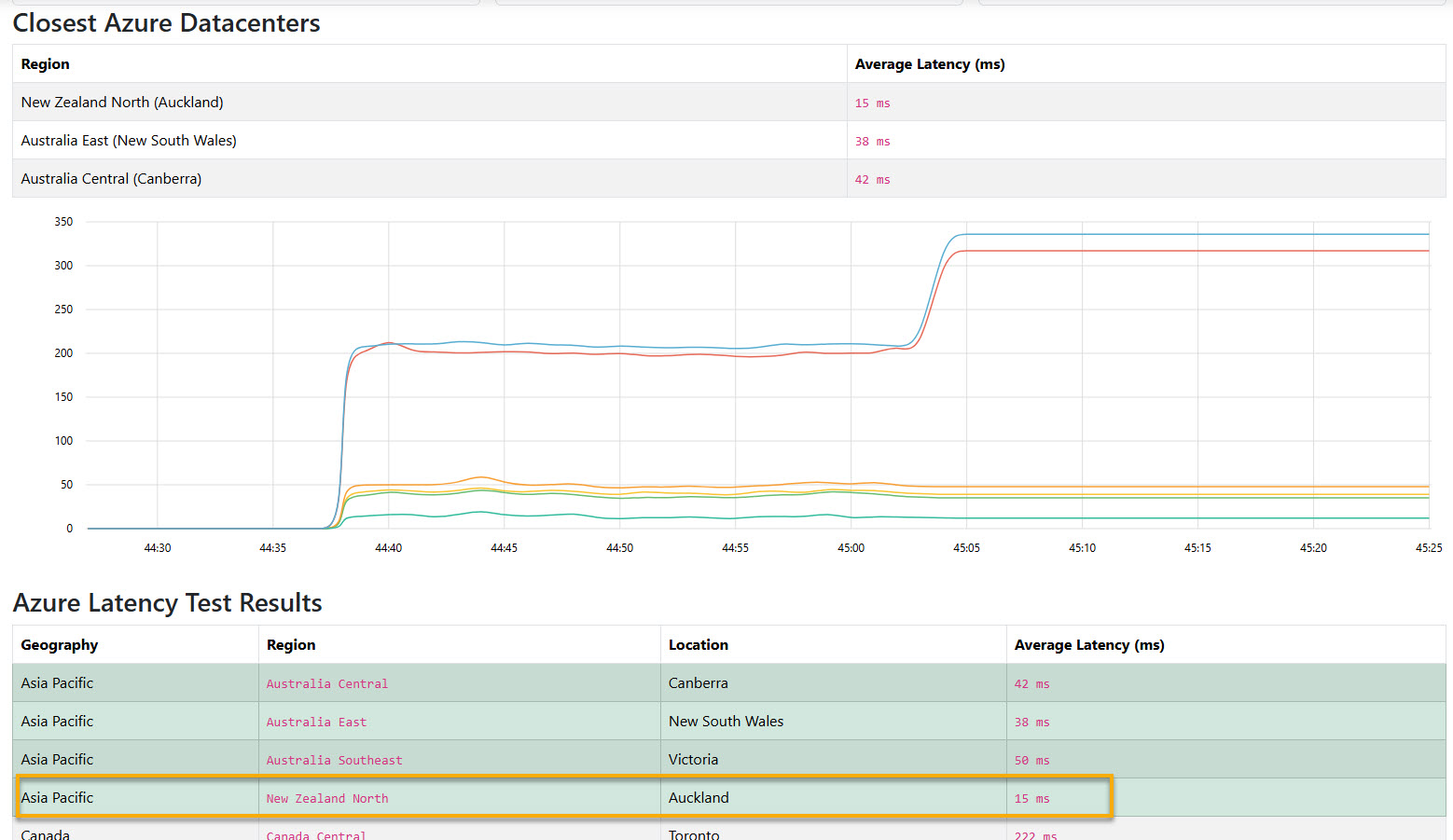This screenshot has height=840, width=1453.
Task: Click the 44:40 label on the chart time axis
Action: (x=389, y=548)
